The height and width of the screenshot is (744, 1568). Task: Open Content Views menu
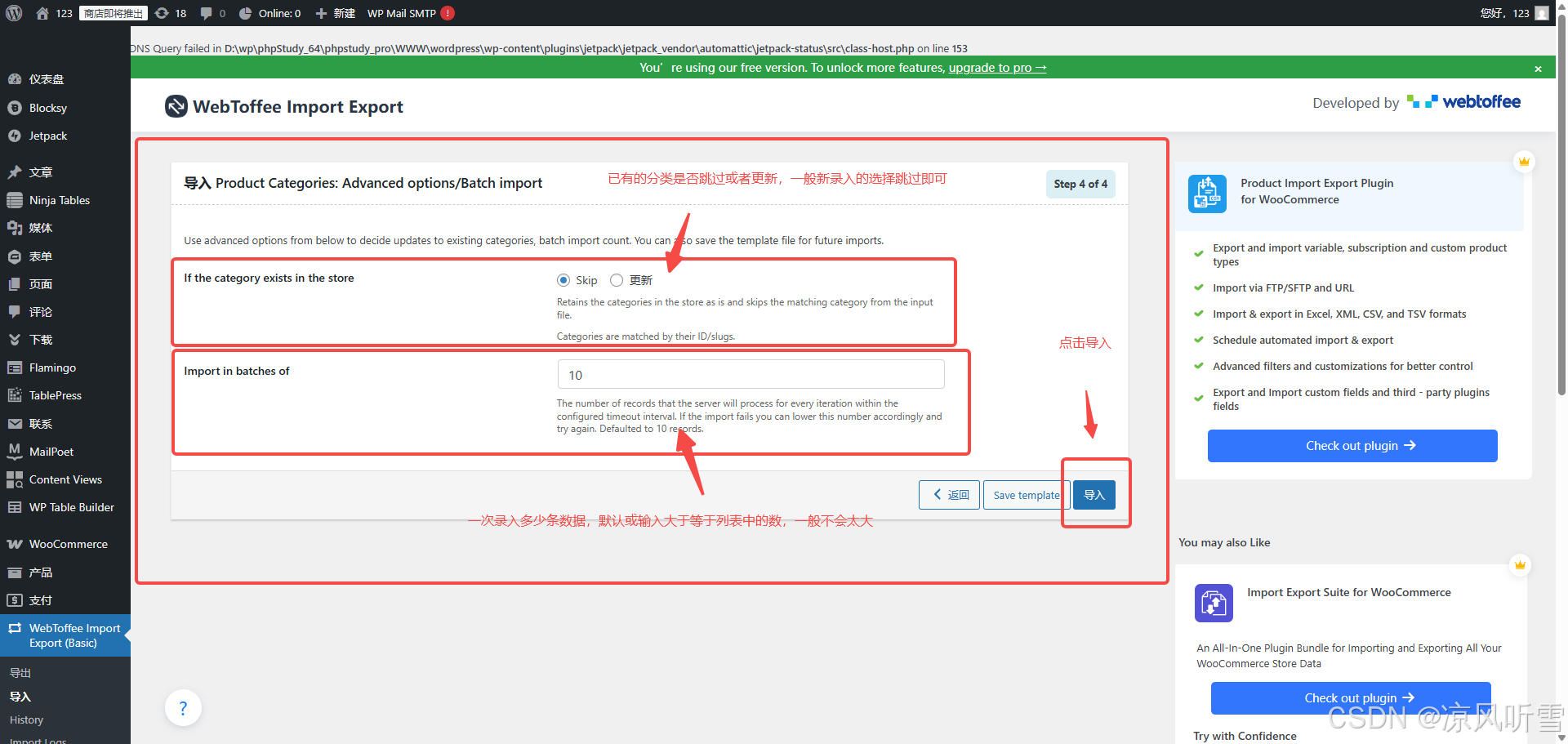point(65,479)
